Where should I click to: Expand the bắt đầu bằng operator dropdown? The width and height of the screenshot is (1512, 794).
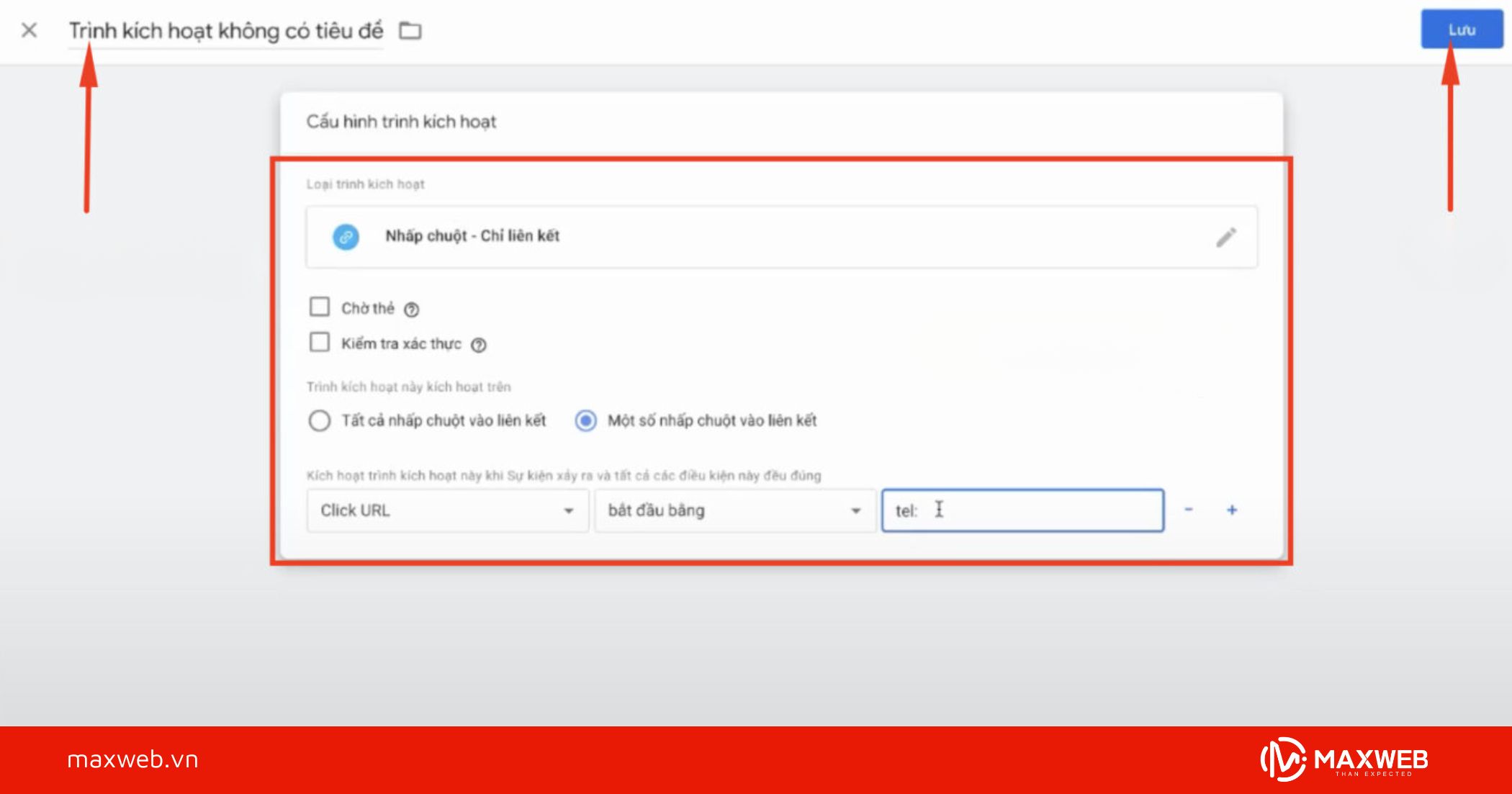734,510
